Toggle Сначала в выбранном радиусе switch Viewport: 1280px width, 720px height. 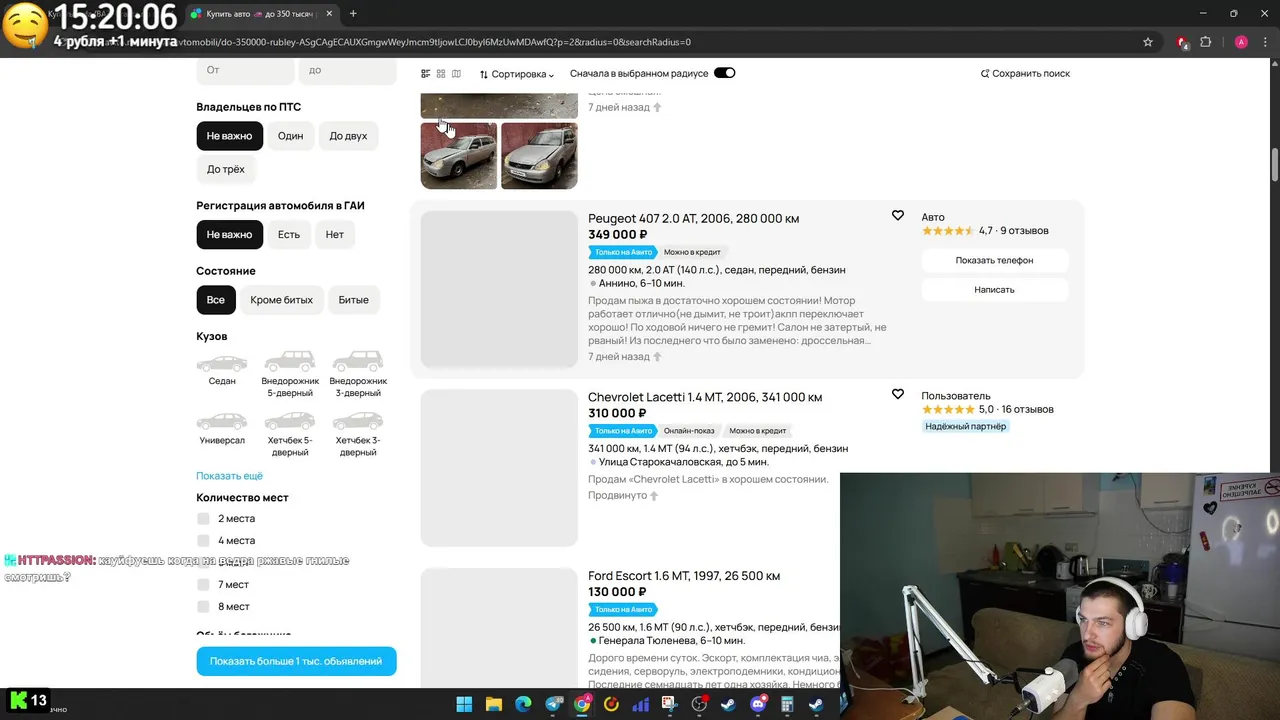point(724,73)
